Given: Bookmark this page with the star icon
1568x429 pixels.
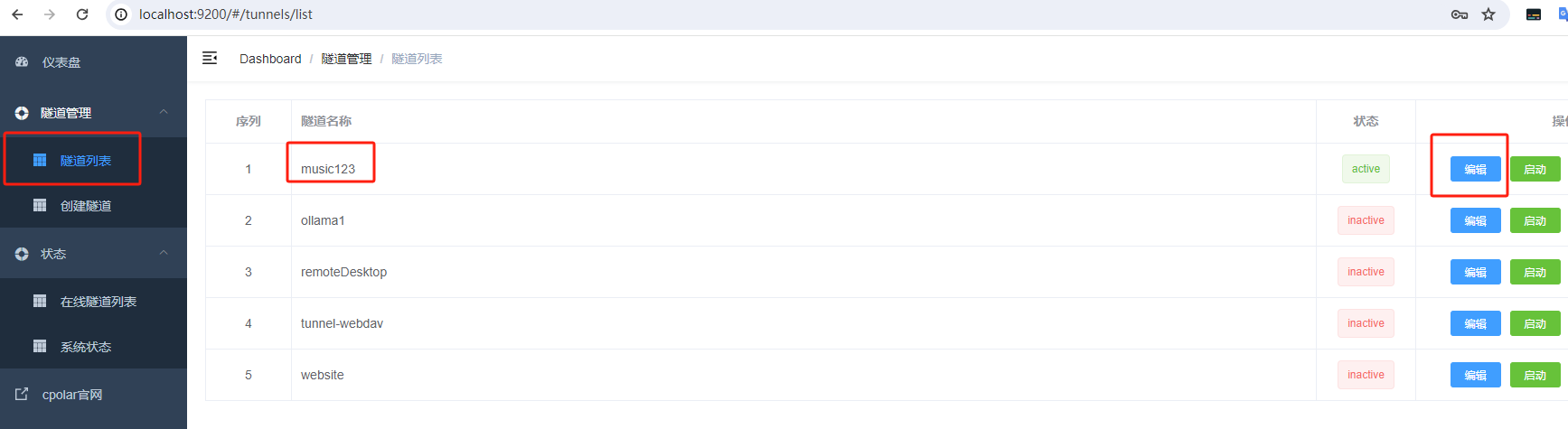Looking at the screenshot, I should click(1488, 14).
